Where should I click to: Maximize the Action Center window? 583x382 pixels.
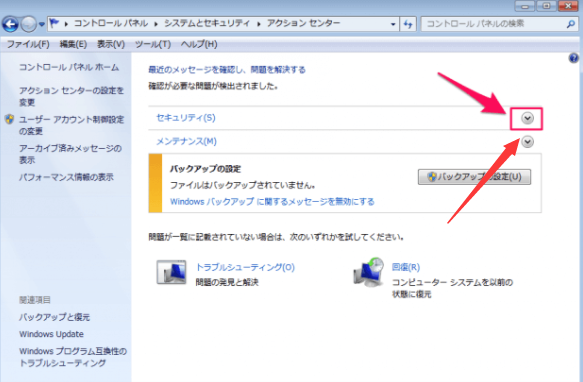point(547,6)
